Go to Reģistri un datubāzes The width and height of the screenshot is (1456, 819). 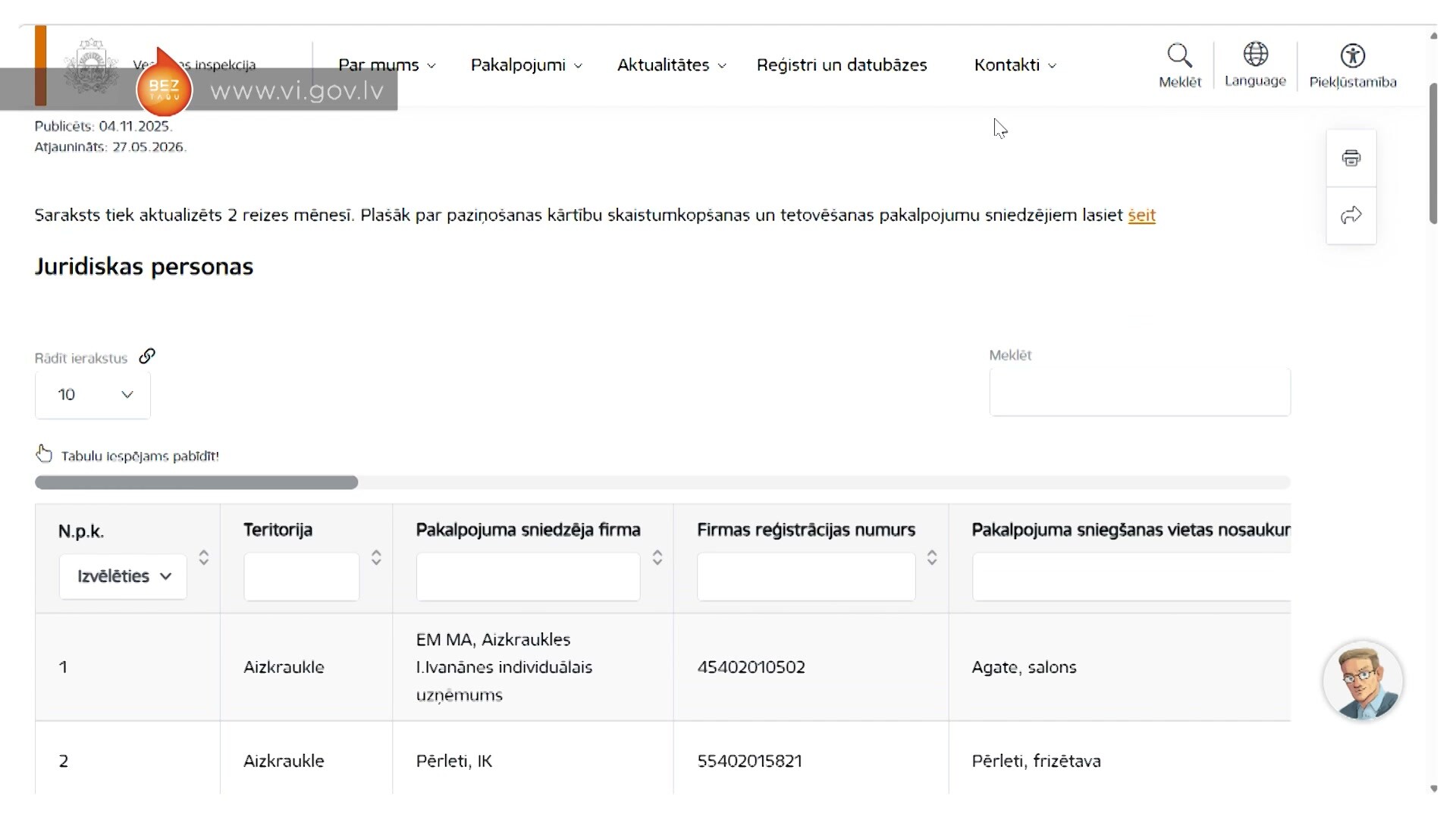(x=842, y=65)
